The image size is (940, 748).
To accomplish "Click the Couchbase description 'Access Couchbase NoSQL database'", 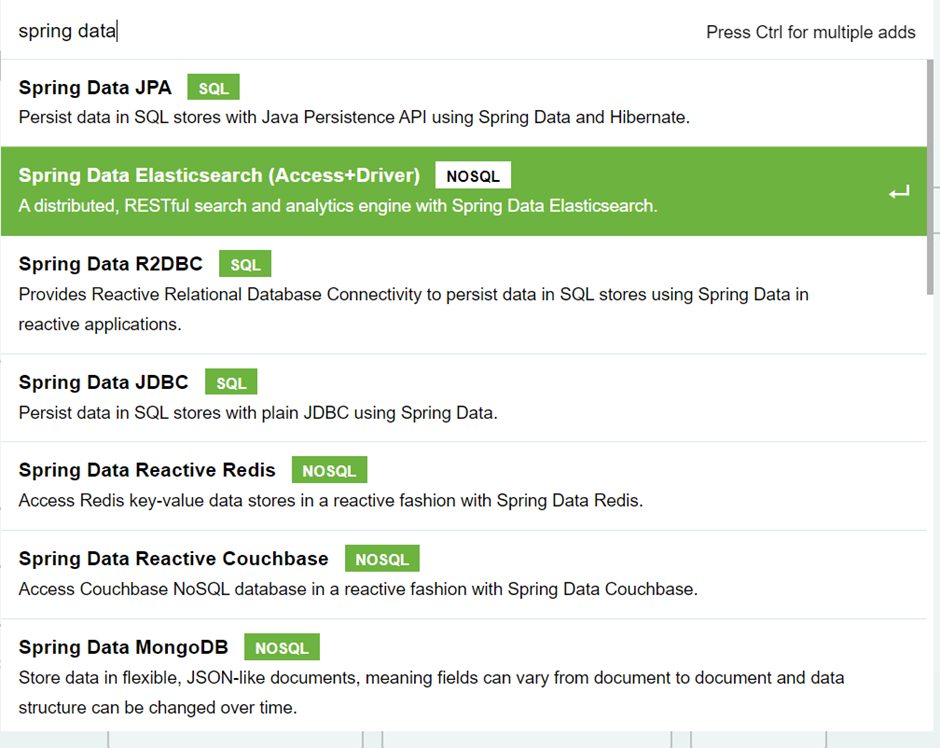I will point(358,589).
